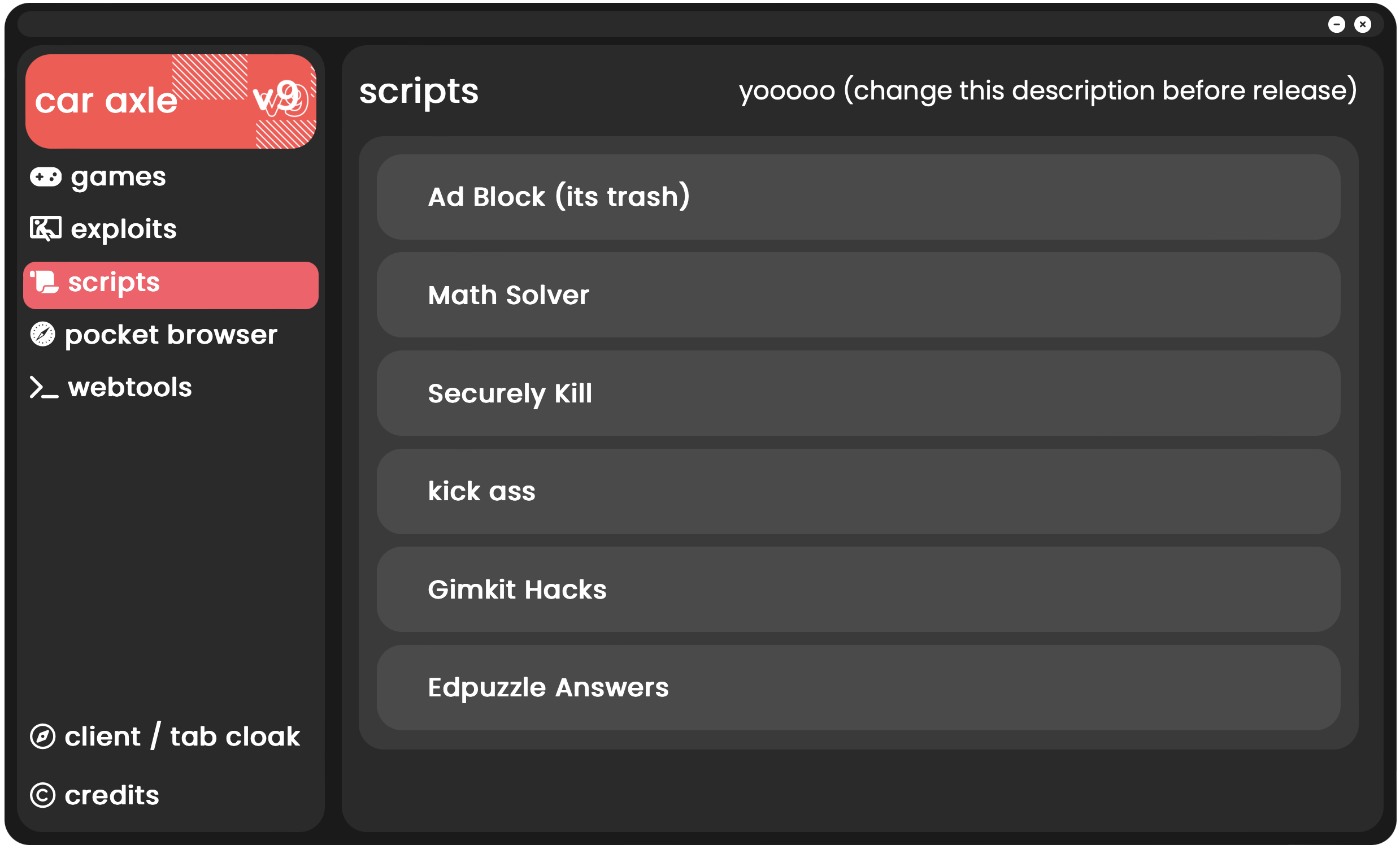Open the games section

coord(118,177)
